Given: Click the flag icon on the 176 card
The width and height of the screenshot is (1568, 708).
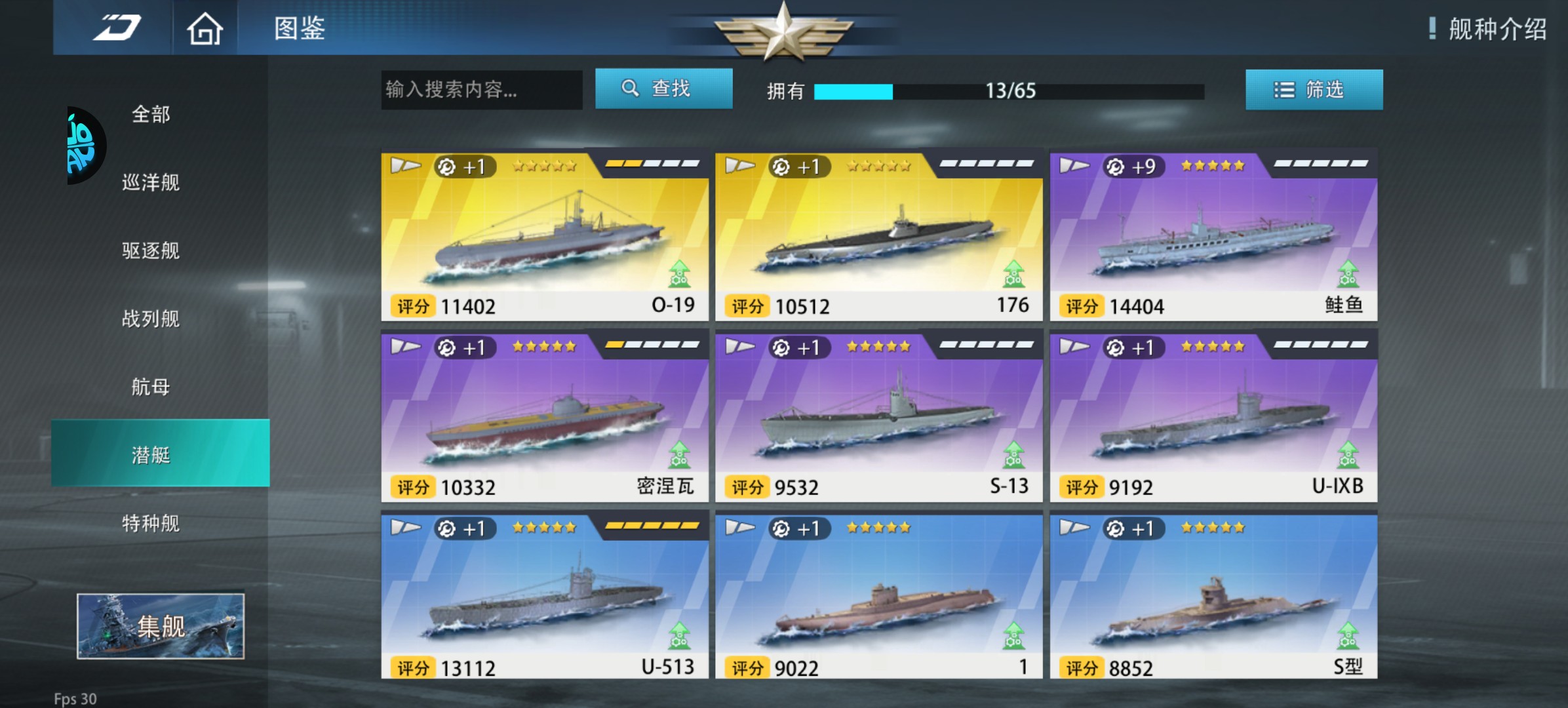Looking at the screenshot, I should (x=740, y=165).
